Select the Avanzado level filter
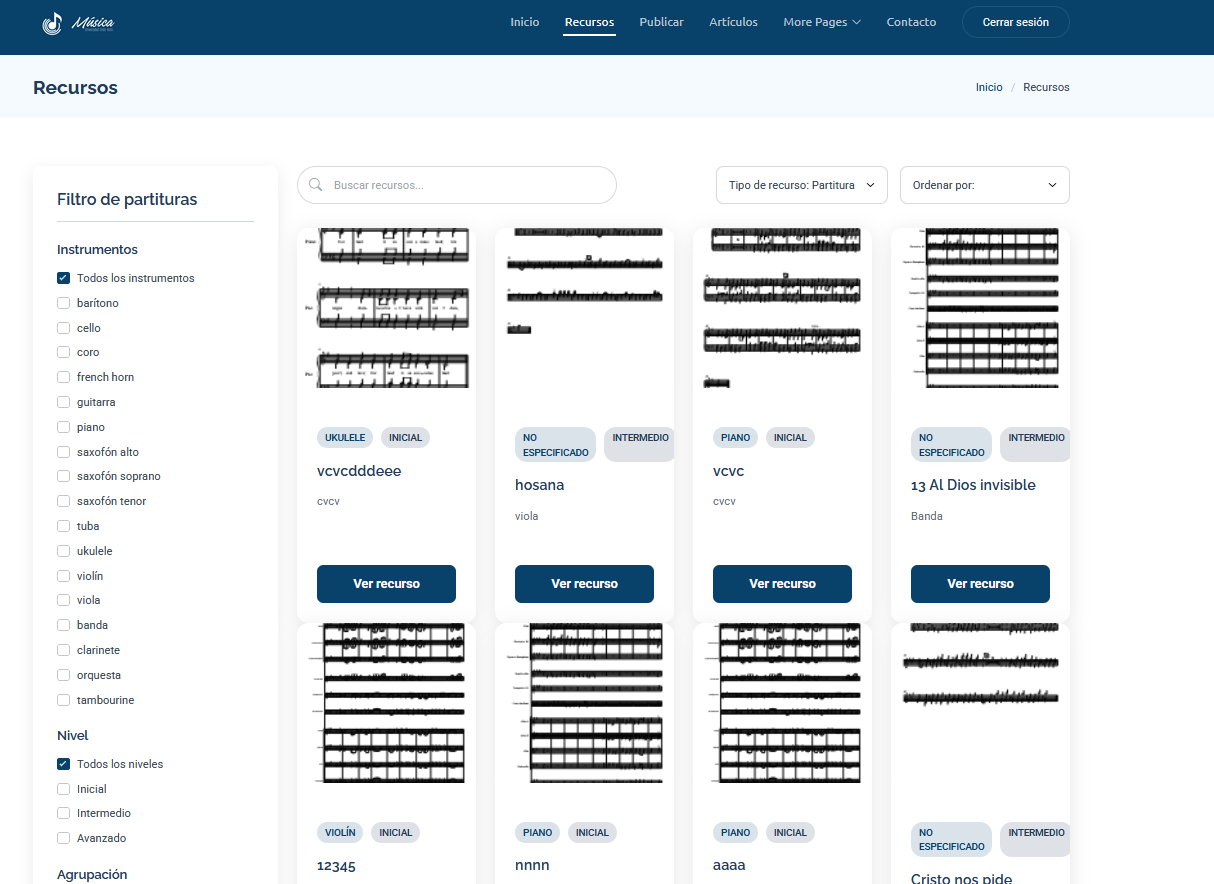 pyautogui.click(x=63, y=838)
